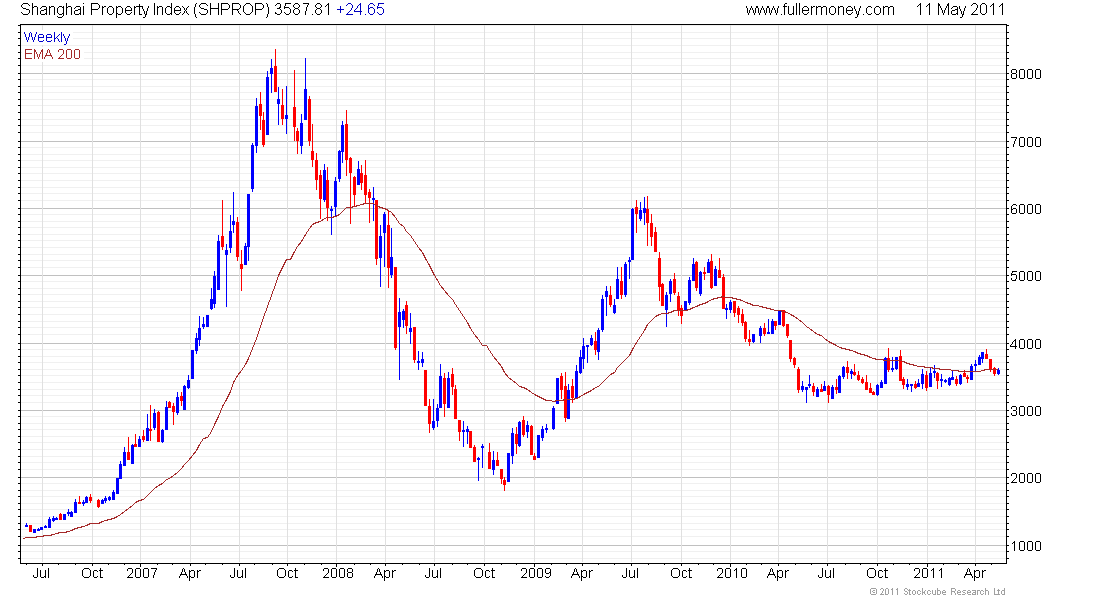The image size is (1100, 600).
Task: Click the Stockcube Research Ltd copyright text
Action: pos(937,592)
